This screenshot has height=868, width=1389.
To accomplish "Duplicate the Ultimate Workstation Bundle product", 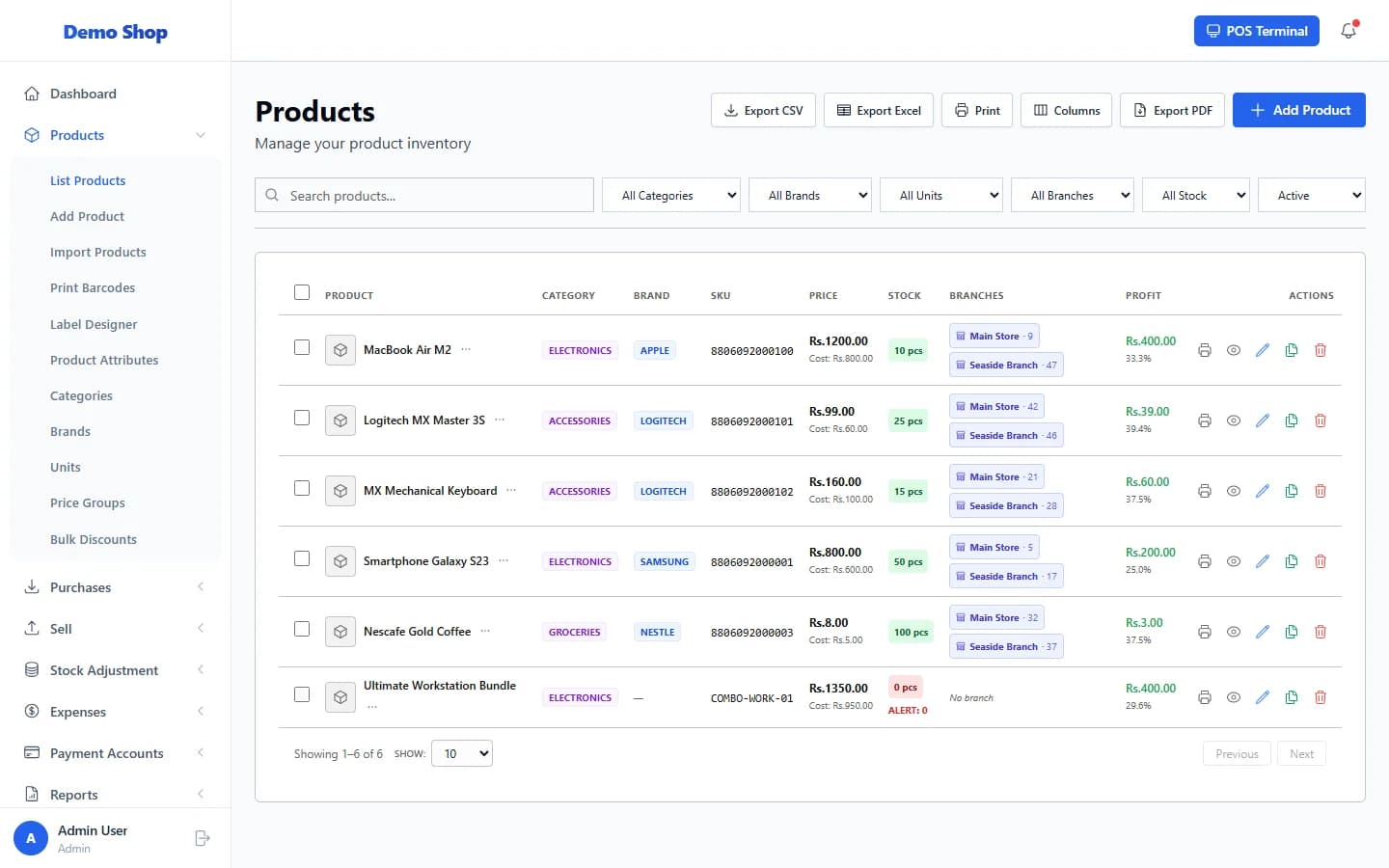I will 1292,697.
